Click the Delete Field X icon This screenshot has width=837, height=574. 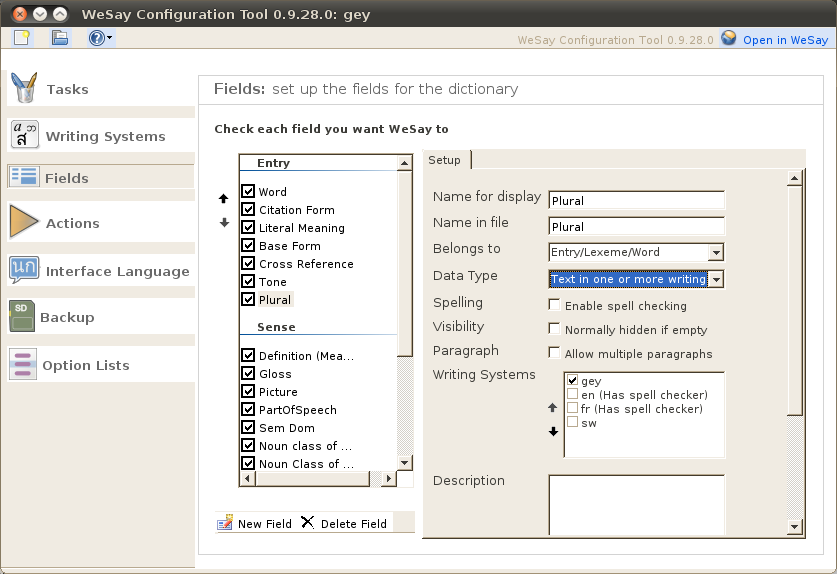tap(307, 522)
